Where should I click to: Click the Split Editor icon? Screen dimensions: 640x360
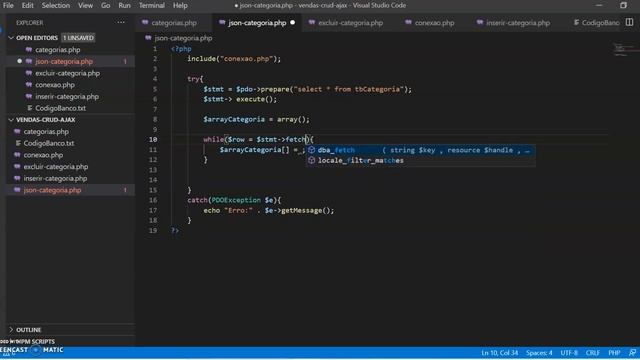click(629, 22)
